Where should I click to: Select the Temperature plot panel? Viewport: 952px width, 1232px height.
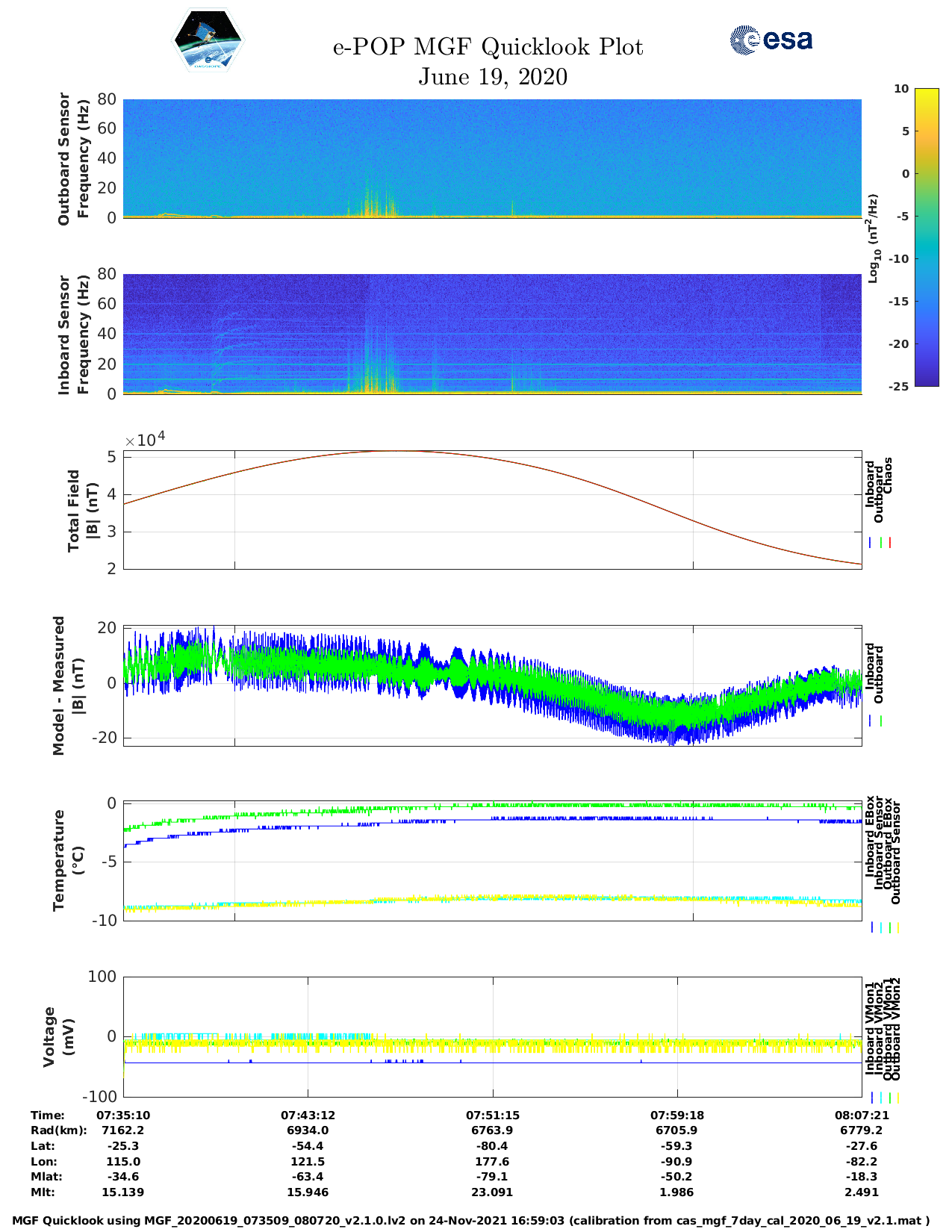pos(492,861)
